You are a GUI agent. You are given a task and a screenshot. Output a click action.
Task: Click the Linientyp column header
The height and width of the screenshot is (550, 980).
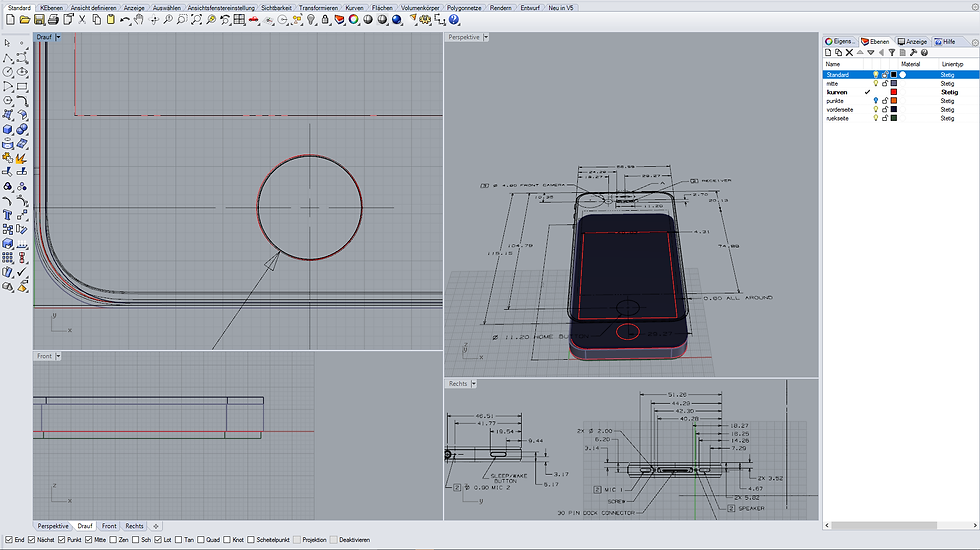tap(952, 64)
